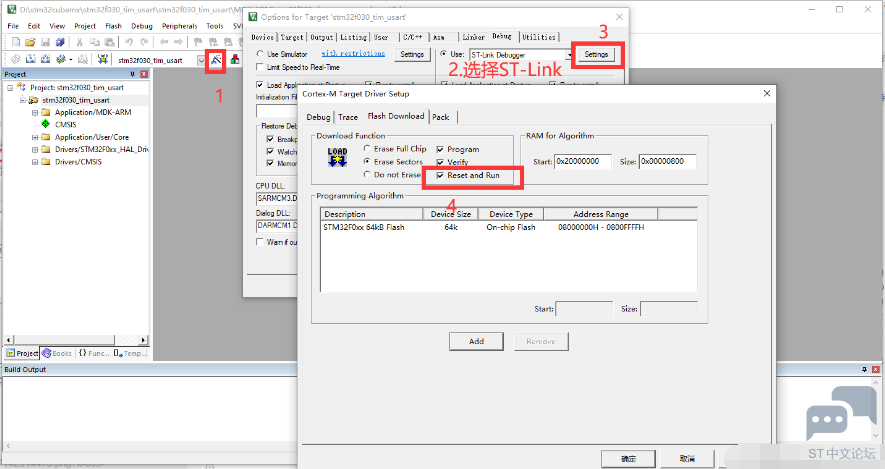The image size is (885, 469).
Task: Switch to Pack tab in Driver Setup
Action: (441, 117)
